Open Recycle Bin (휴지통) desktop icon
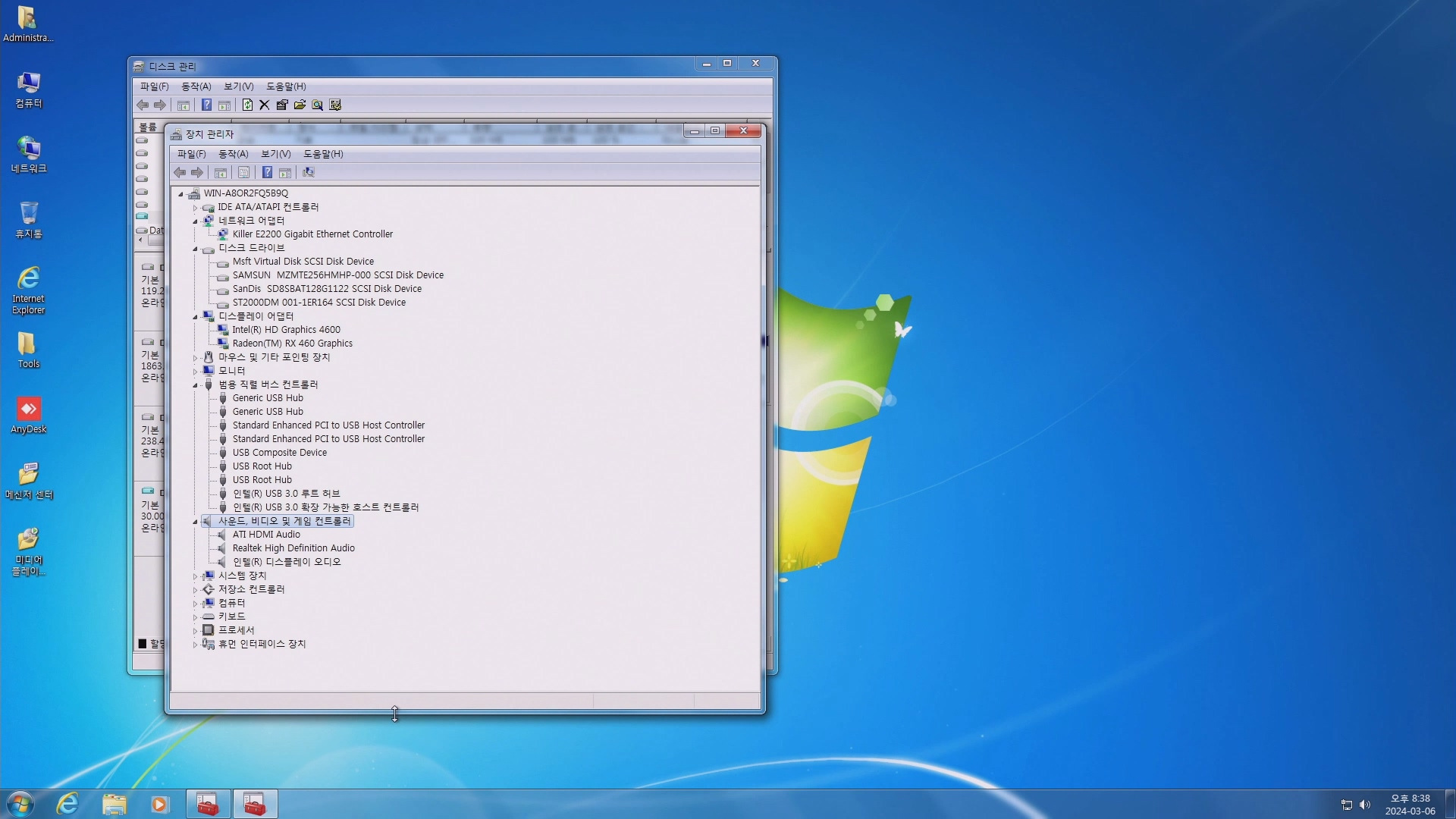 pyautogui.click(x=29, y=220)
